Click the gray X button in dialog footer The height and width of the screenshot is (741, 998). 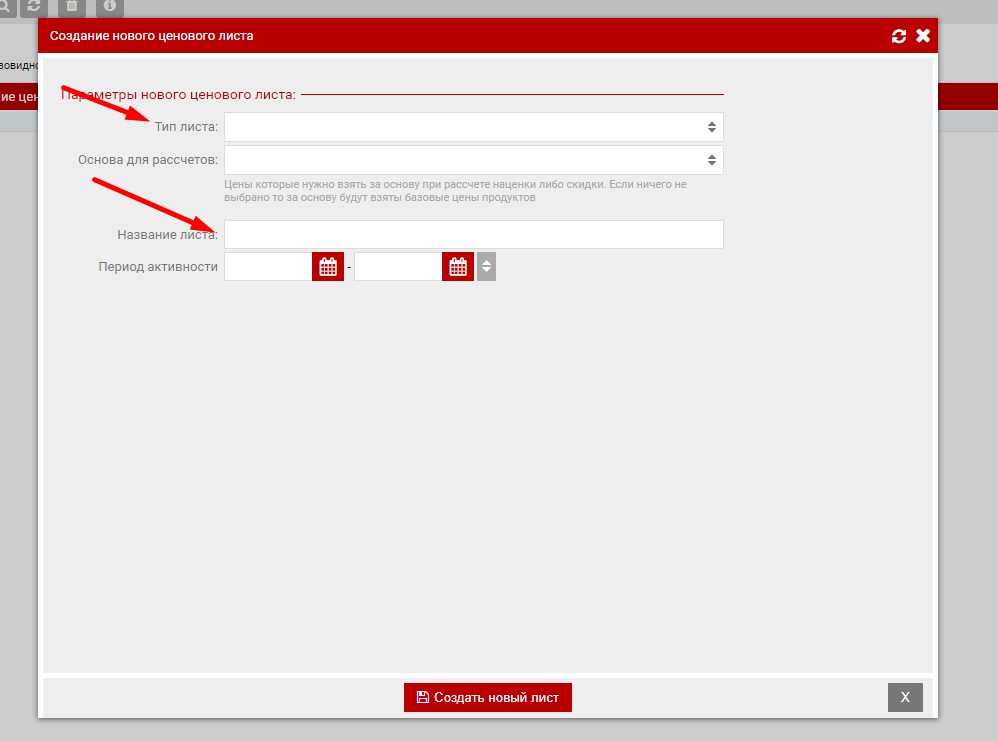point(905,697)
